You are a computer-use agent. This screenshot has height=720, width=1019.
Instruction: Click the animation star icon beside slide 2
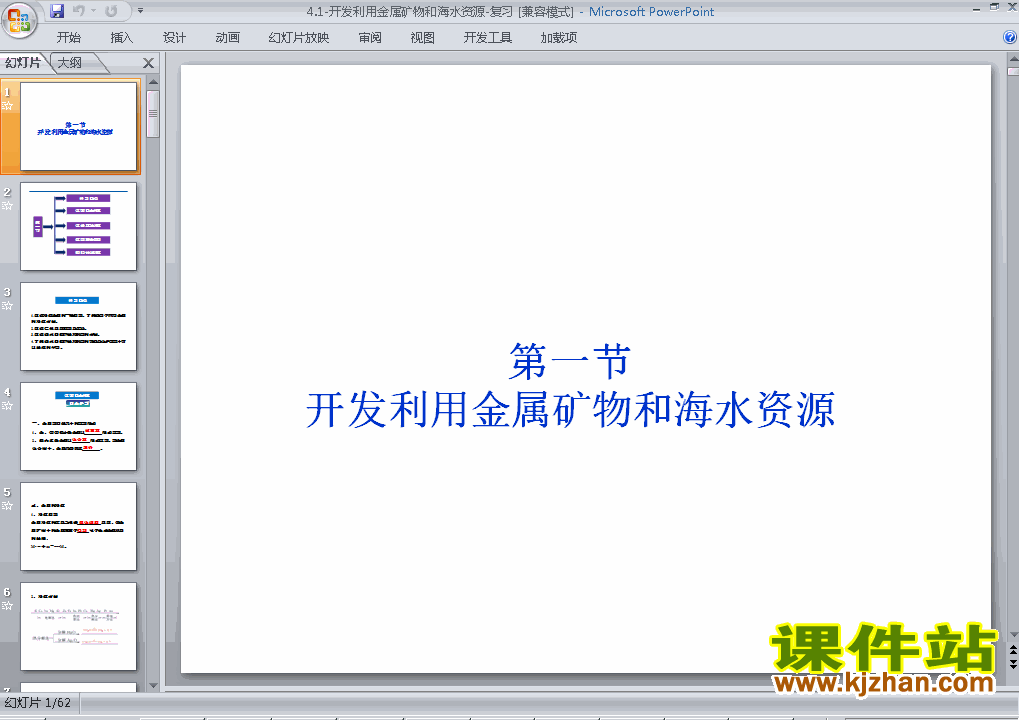(8, 205)
